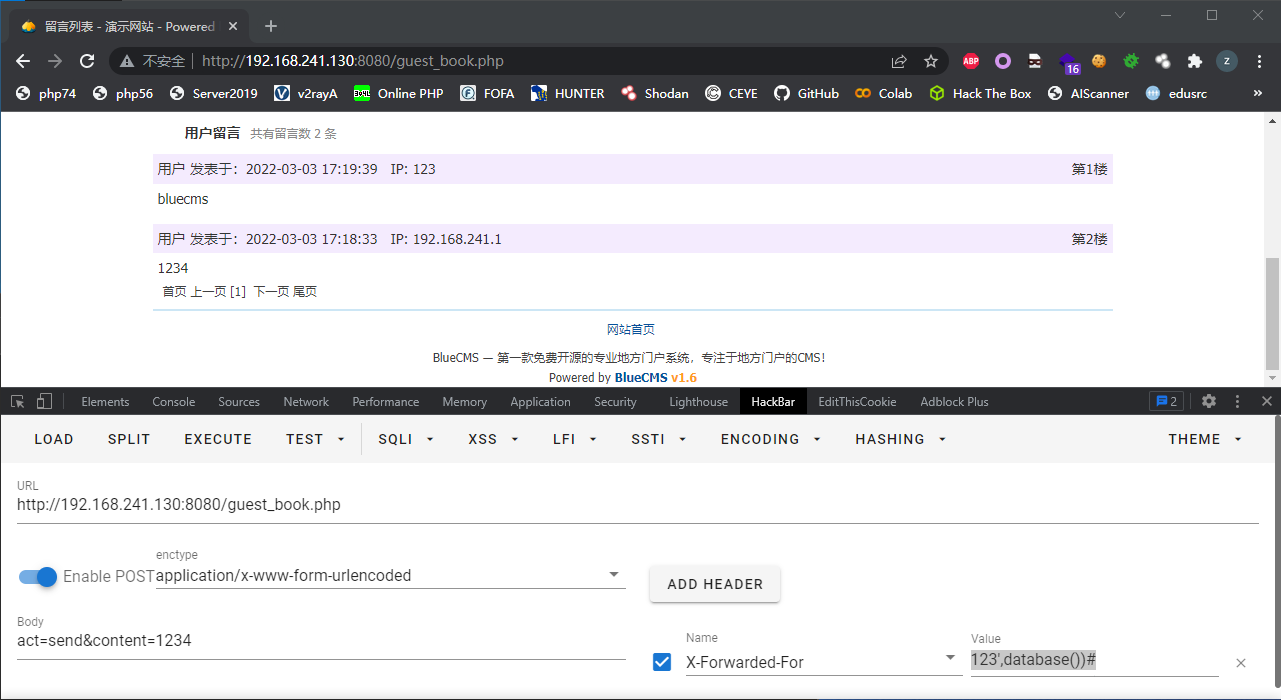Switch to the EditThisCookie tab

856,401
